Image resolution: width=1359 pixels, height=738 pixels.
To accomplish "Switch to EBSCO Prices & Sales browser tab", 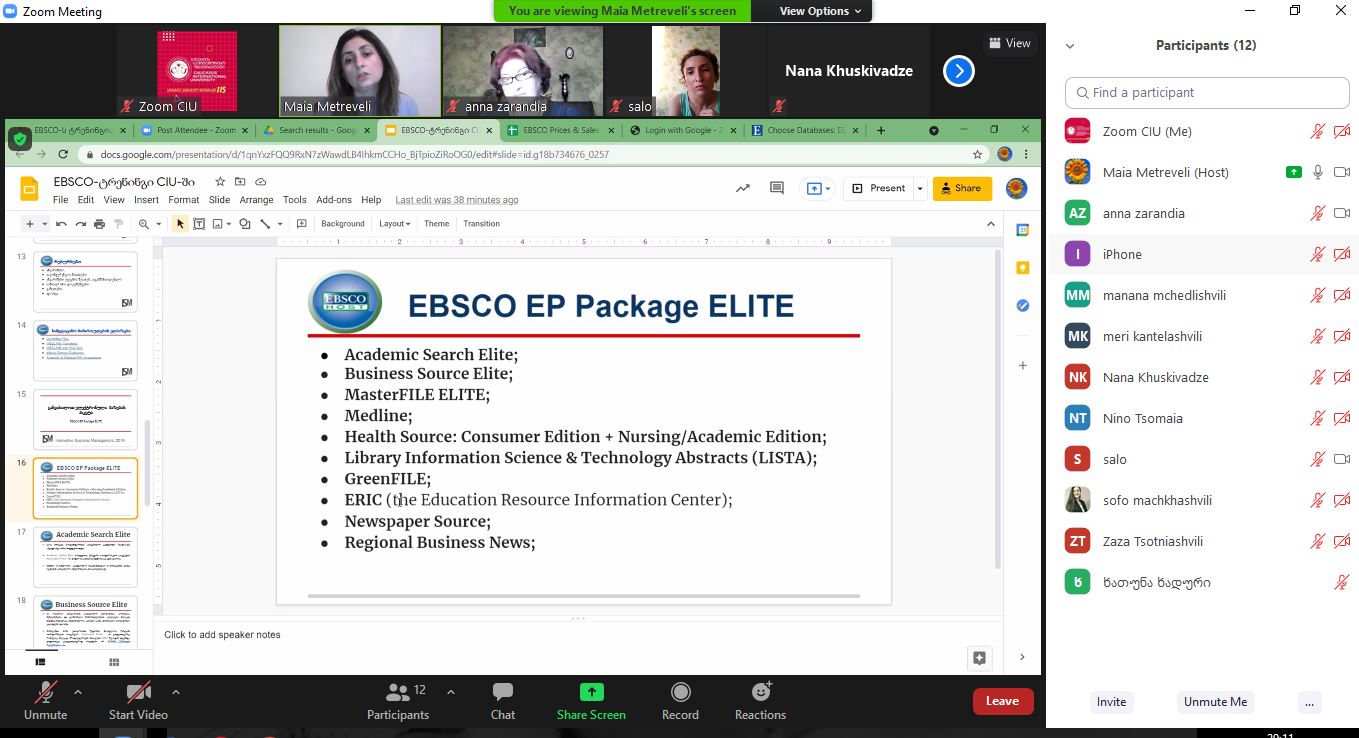I will click(560, 130).
